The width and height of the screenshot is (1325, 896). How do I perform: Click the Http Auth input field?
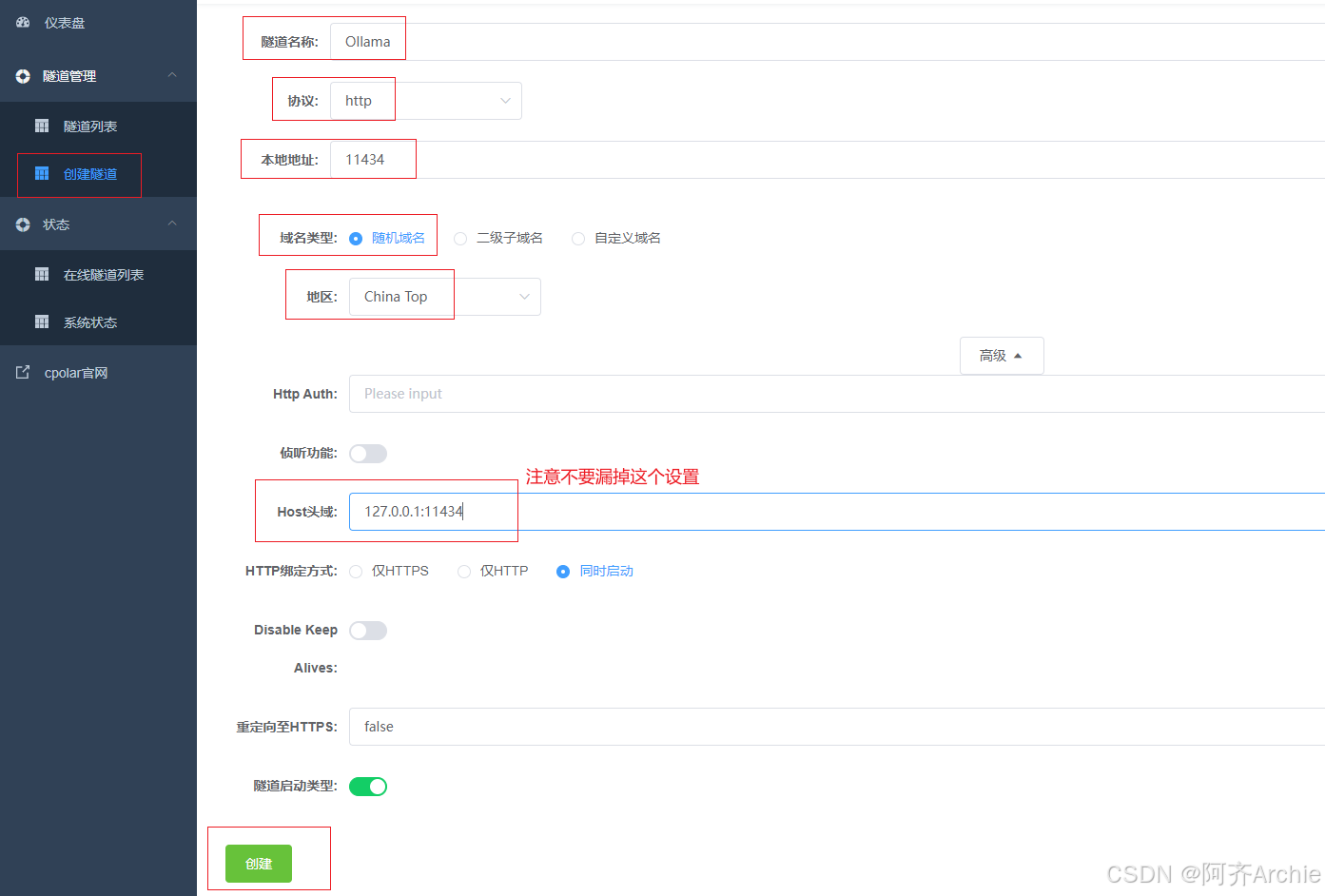tap(837, 394)
